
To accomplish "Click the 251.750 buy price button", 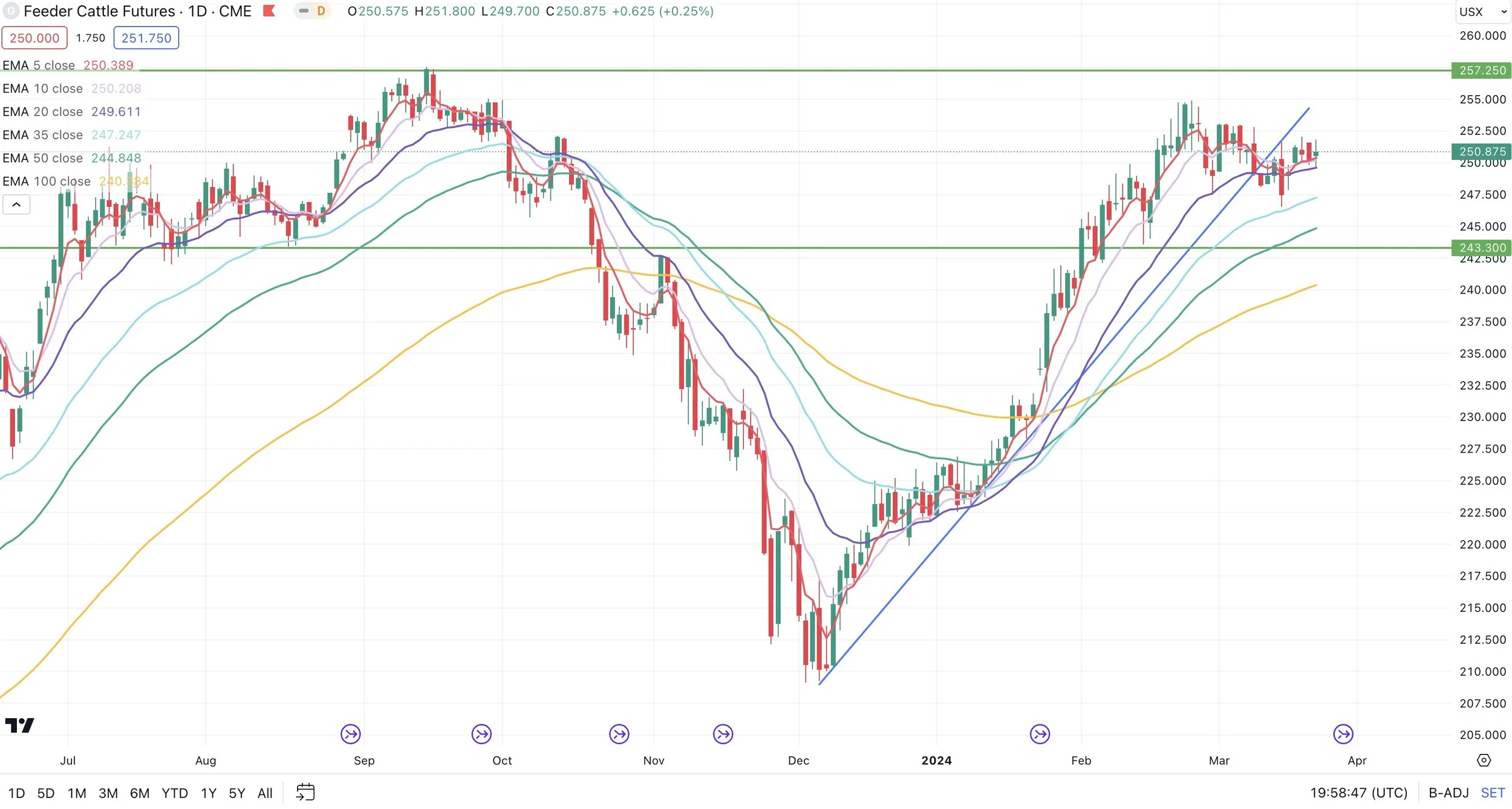I will [146, 38].
